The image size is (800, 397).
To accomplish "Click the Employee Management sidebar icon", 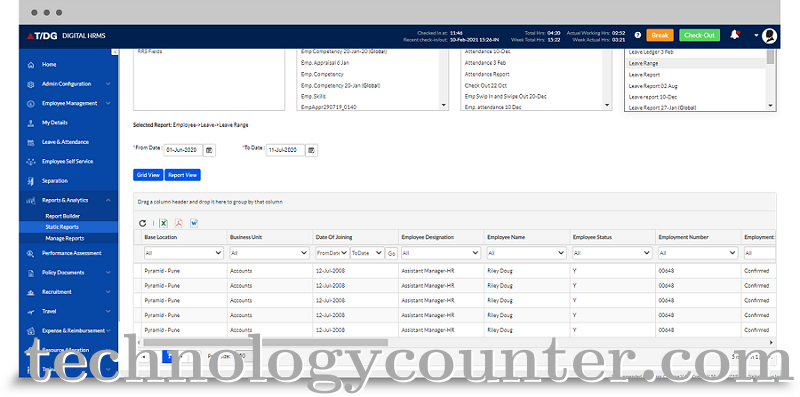I will tap(31, 104).
